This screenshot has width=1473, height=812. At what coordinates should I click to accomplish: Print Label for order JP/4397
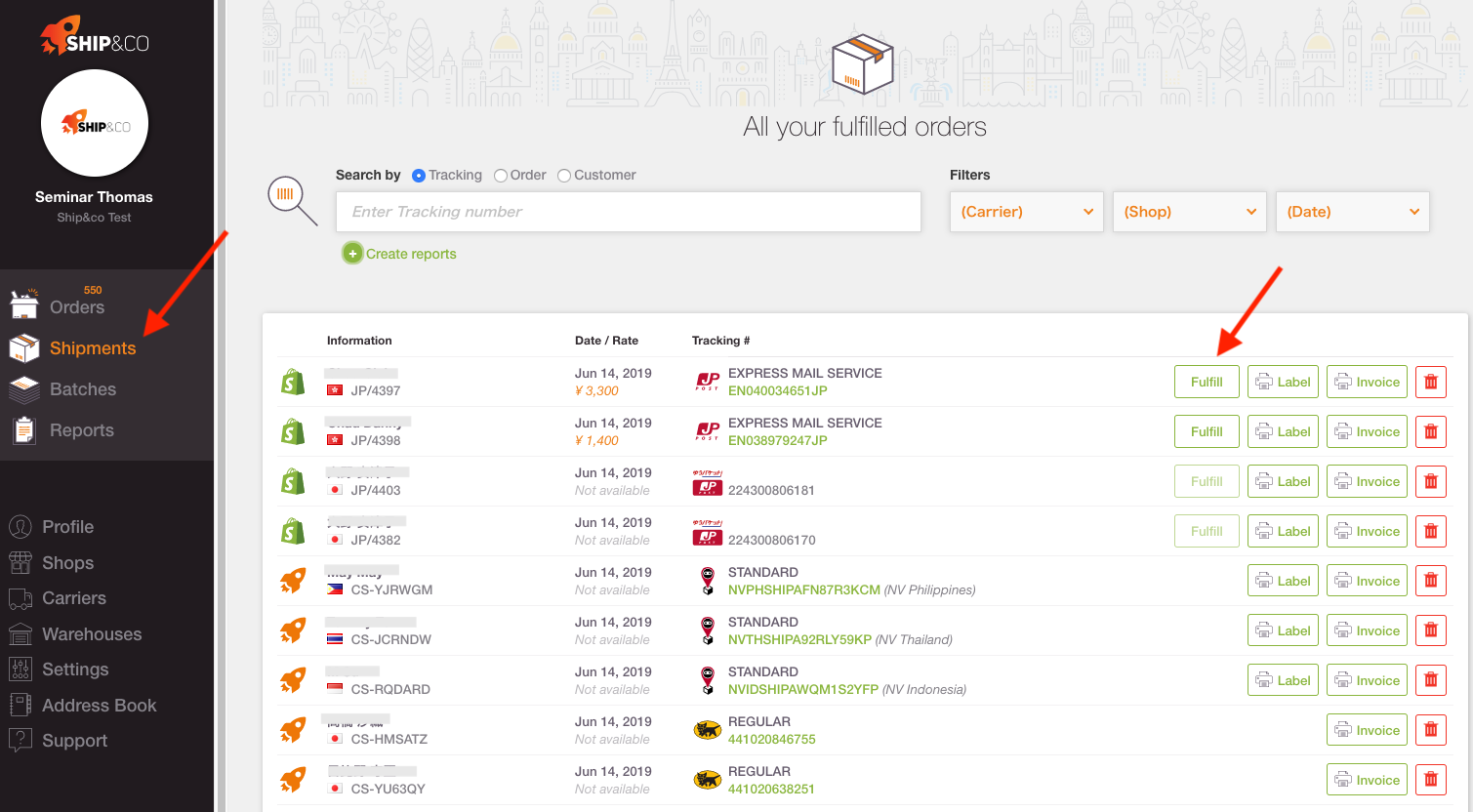1283,382
